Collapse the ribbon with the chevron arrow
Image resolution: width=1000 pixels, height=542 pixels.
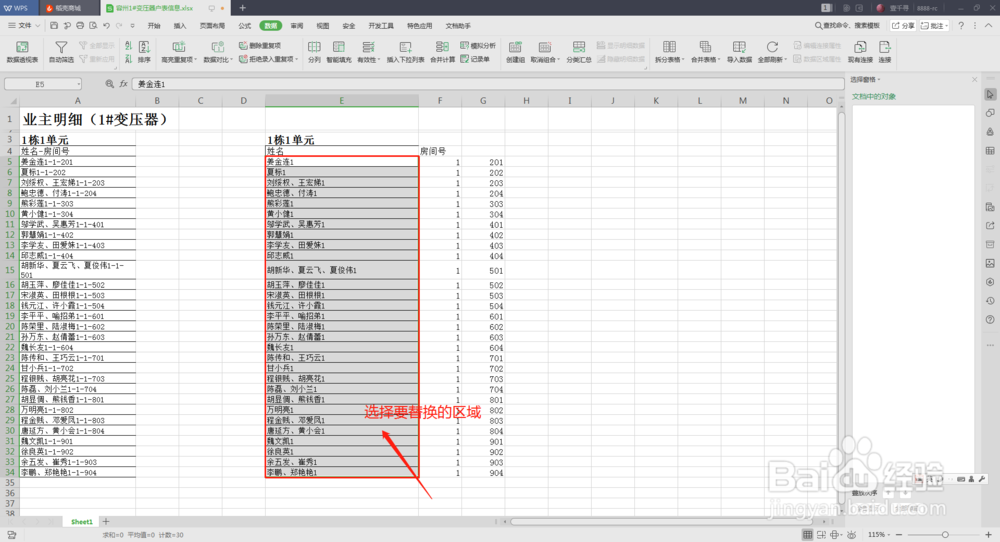[x=989, y=26]
